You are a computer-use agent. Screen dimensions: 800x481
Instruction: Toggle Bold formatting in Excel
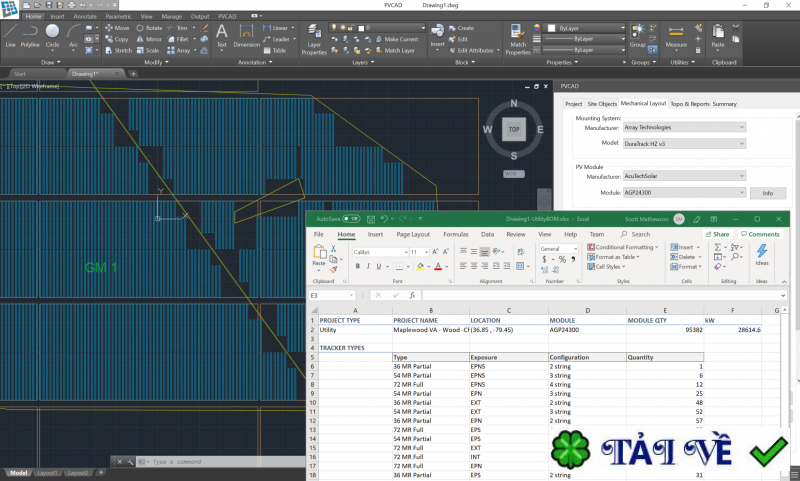(x=357, y=267)
